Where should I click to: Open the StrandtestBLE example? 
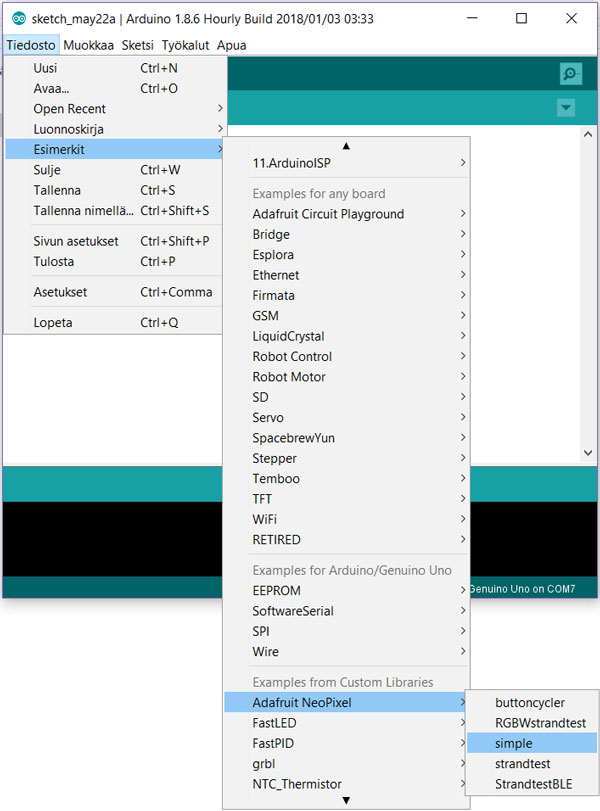point(532,784)
